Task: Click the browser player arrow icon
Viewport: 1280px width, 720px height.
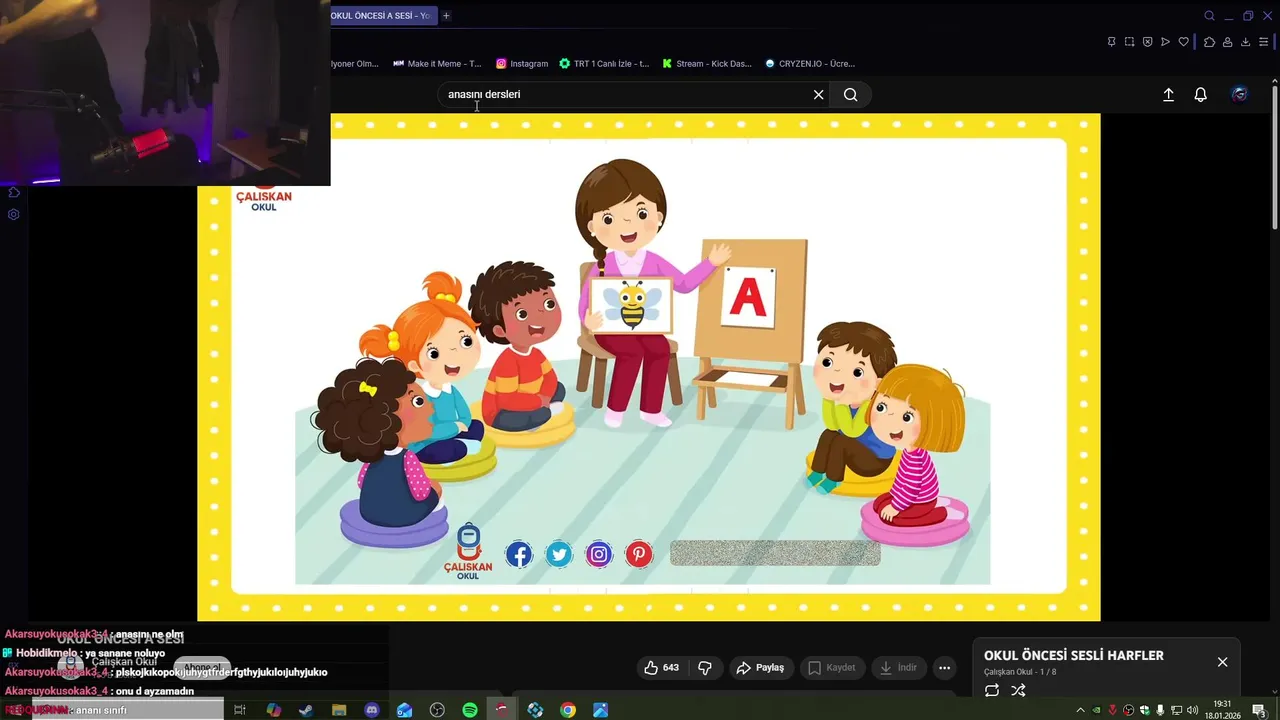Action: point(1165,41)
